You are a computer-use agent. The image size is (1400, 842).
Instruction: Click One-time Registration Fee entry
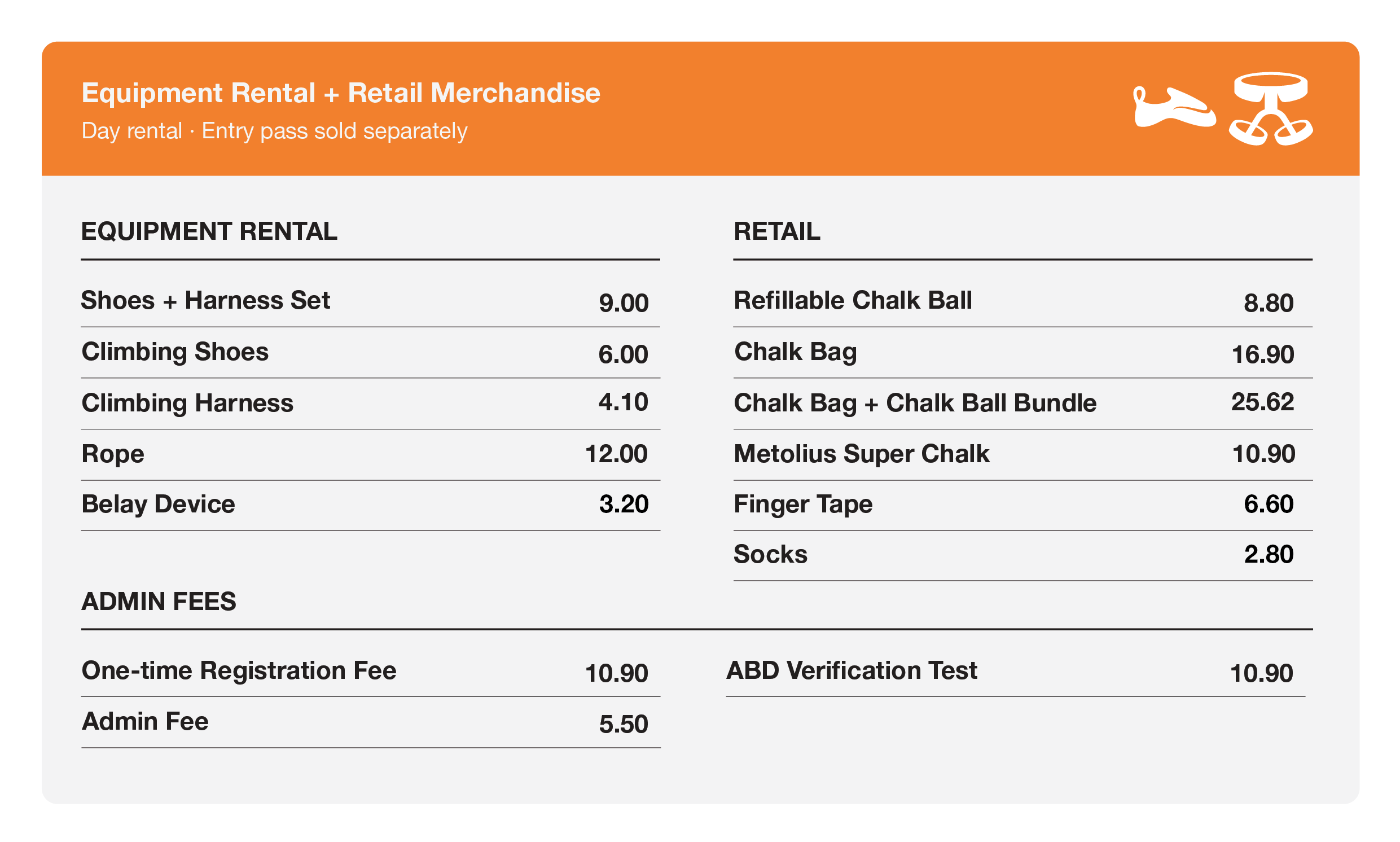pyautogui.click(x=370, y=671)
